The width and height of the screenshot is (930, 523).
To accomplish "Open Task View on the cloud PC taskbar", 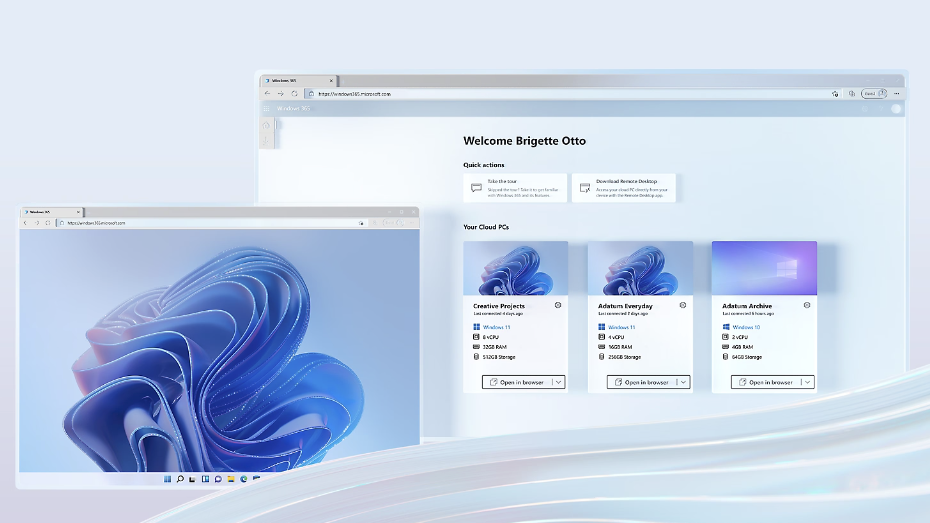I will coord(192,479).
